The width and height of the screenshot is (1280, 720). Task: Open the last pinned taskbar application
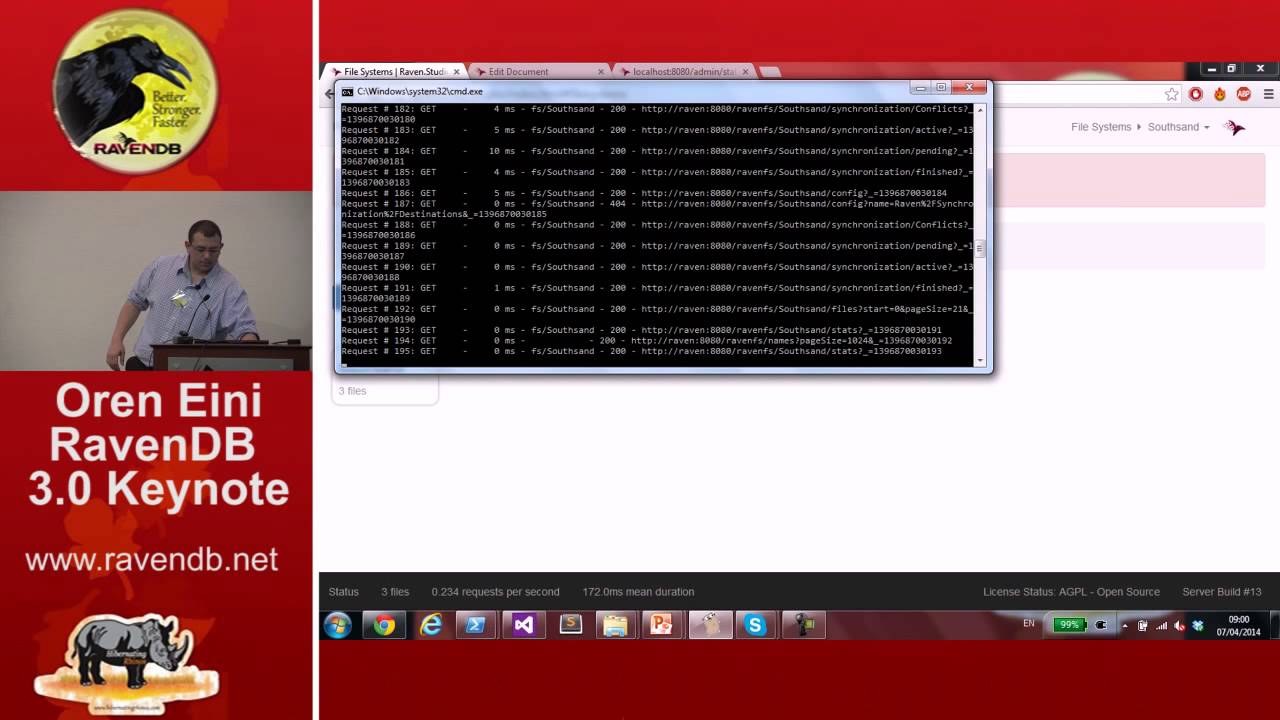[x=804, y=626]
